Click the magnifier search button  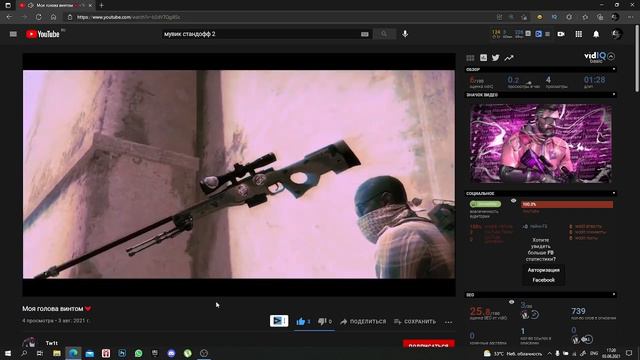[x=384, y=34]
